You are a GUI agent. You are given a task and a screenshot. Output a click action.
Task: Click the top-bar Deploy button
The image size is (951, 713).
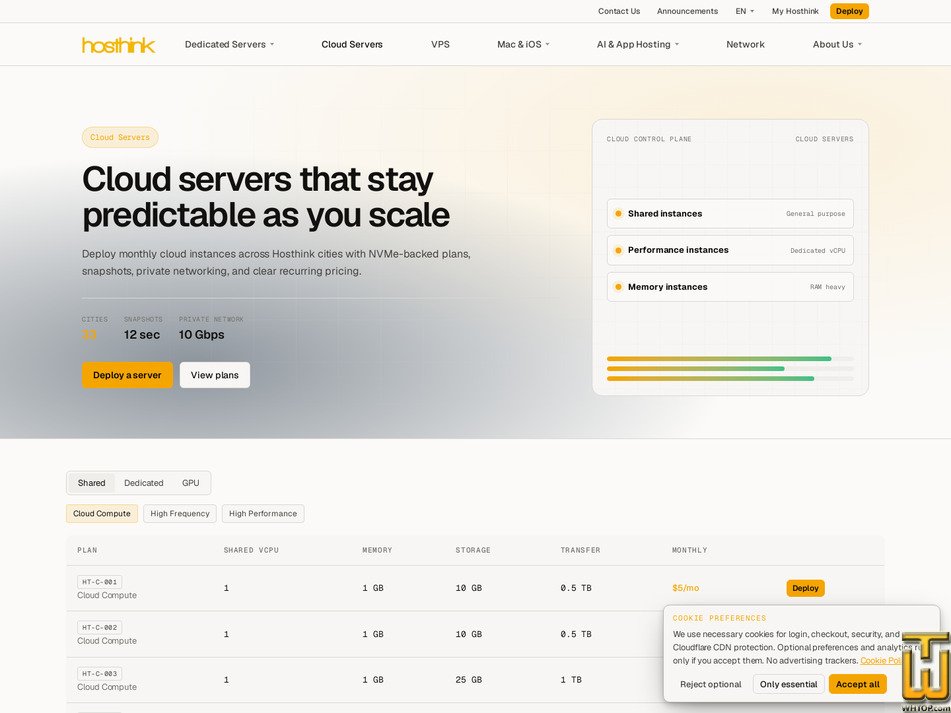[849, 11]
